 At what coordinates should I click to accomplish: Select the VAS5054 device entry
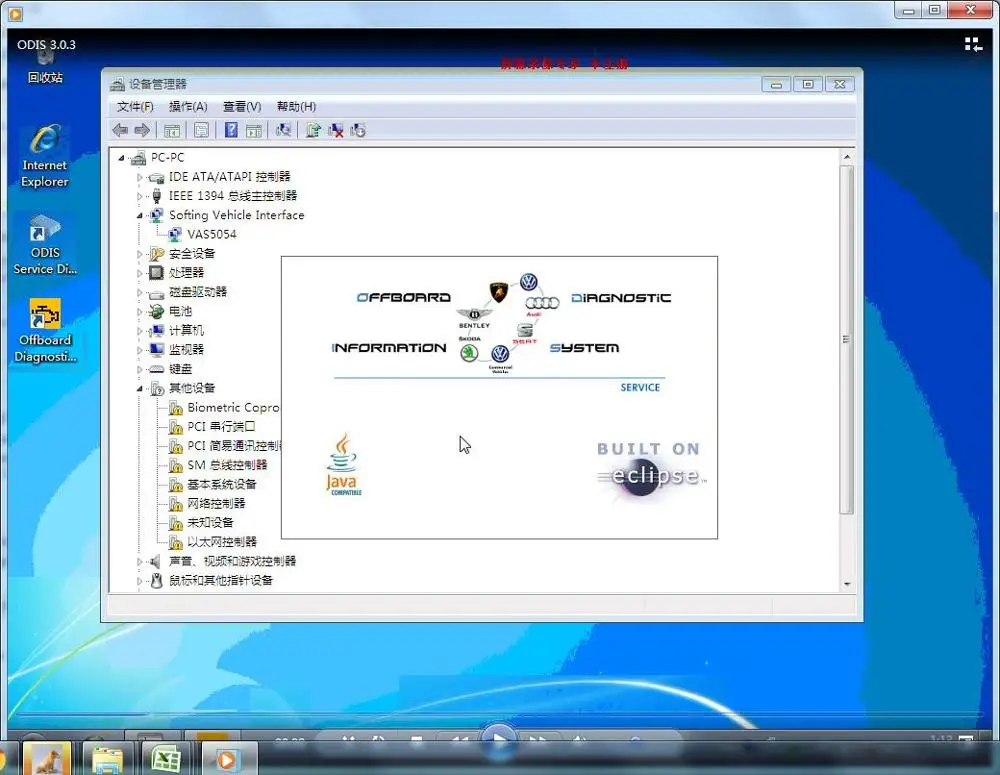[x=211, y=234]
